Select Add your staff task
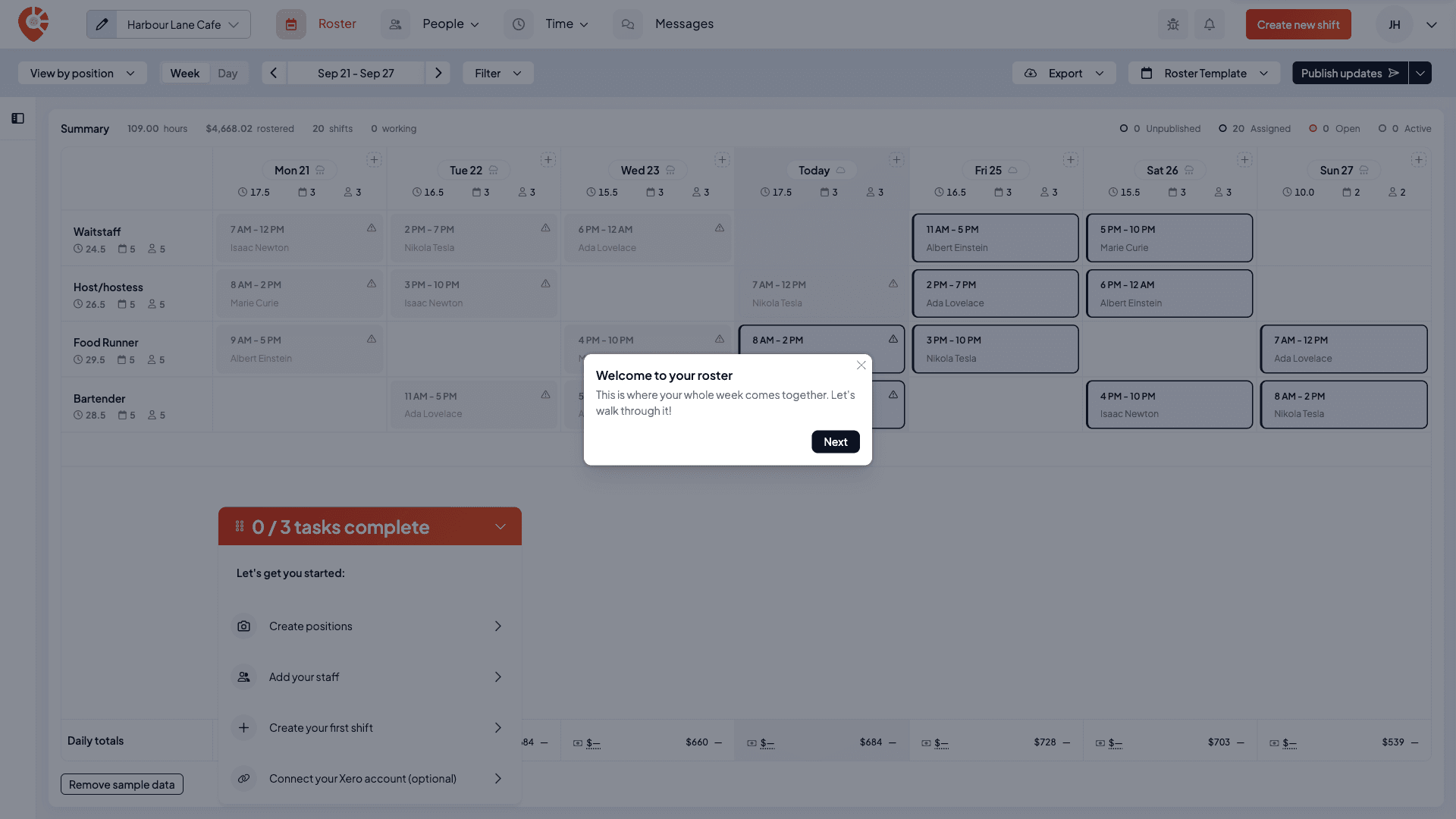 tap(370, 677)
